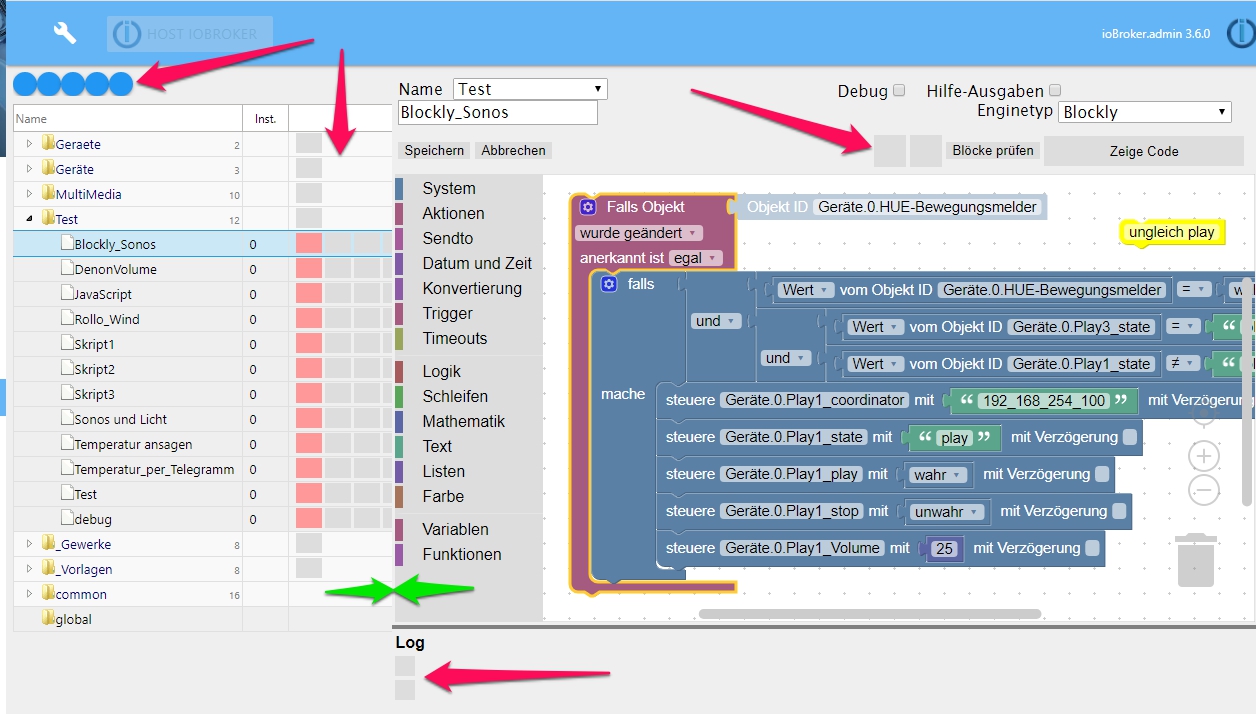Image resolution: width=1256 pixels, height=714 pixels.
Task: Expand the Geräte folder
Action: tap(30, 169)
